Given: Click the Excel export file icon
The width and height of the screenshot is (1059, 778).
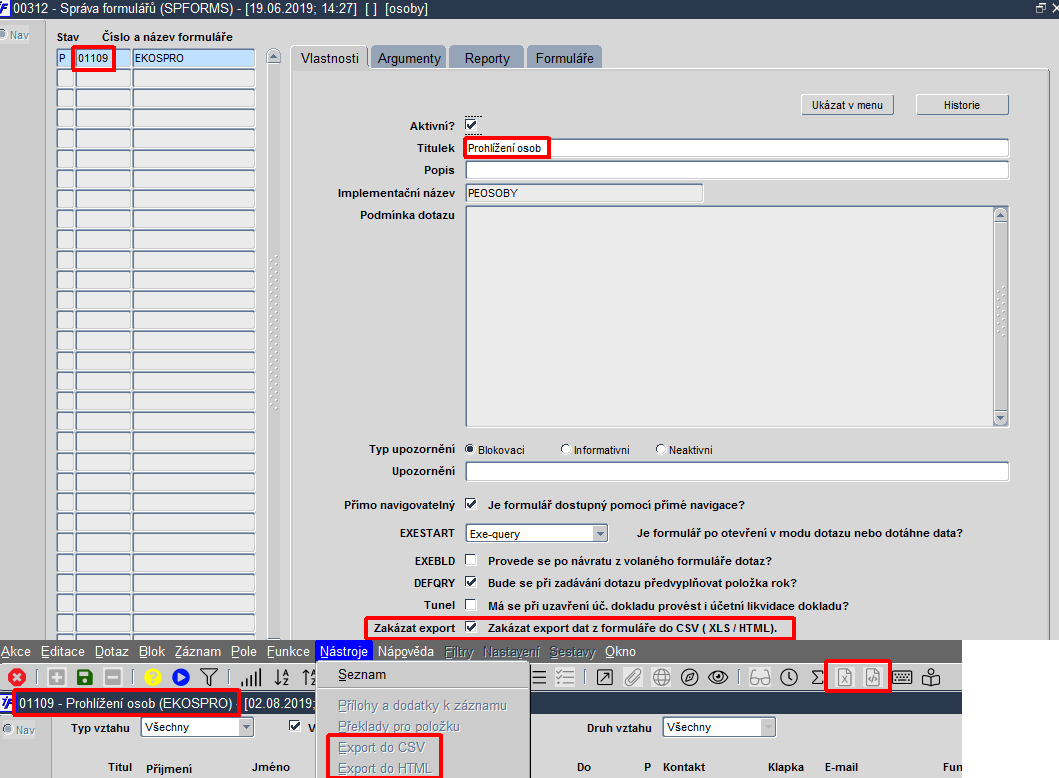Looking at the screenshot, I should pos(845,677).
